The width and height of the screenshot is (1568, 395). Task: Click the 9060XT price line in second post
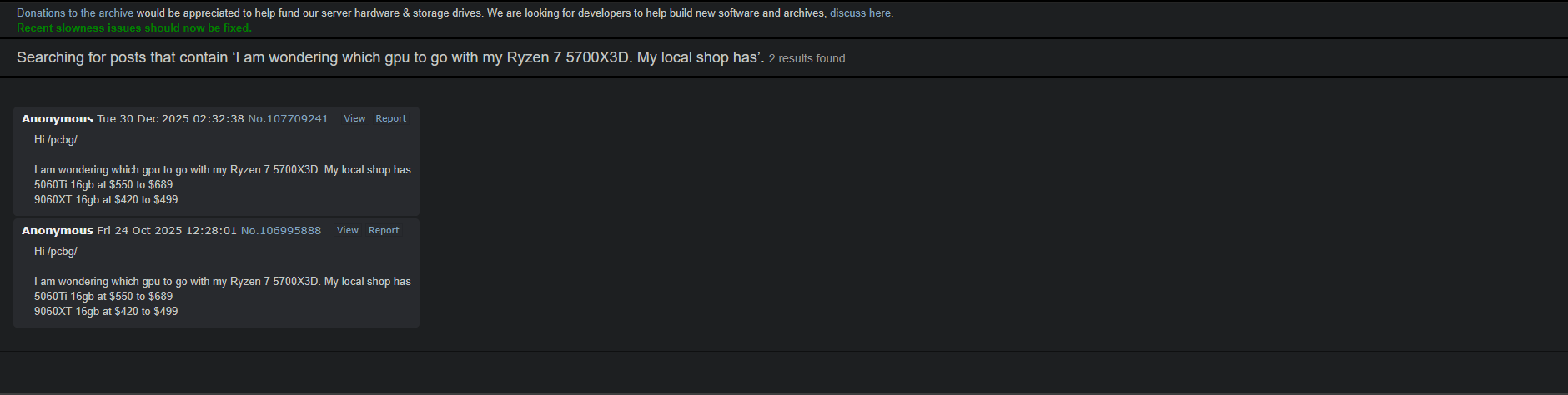106,312
